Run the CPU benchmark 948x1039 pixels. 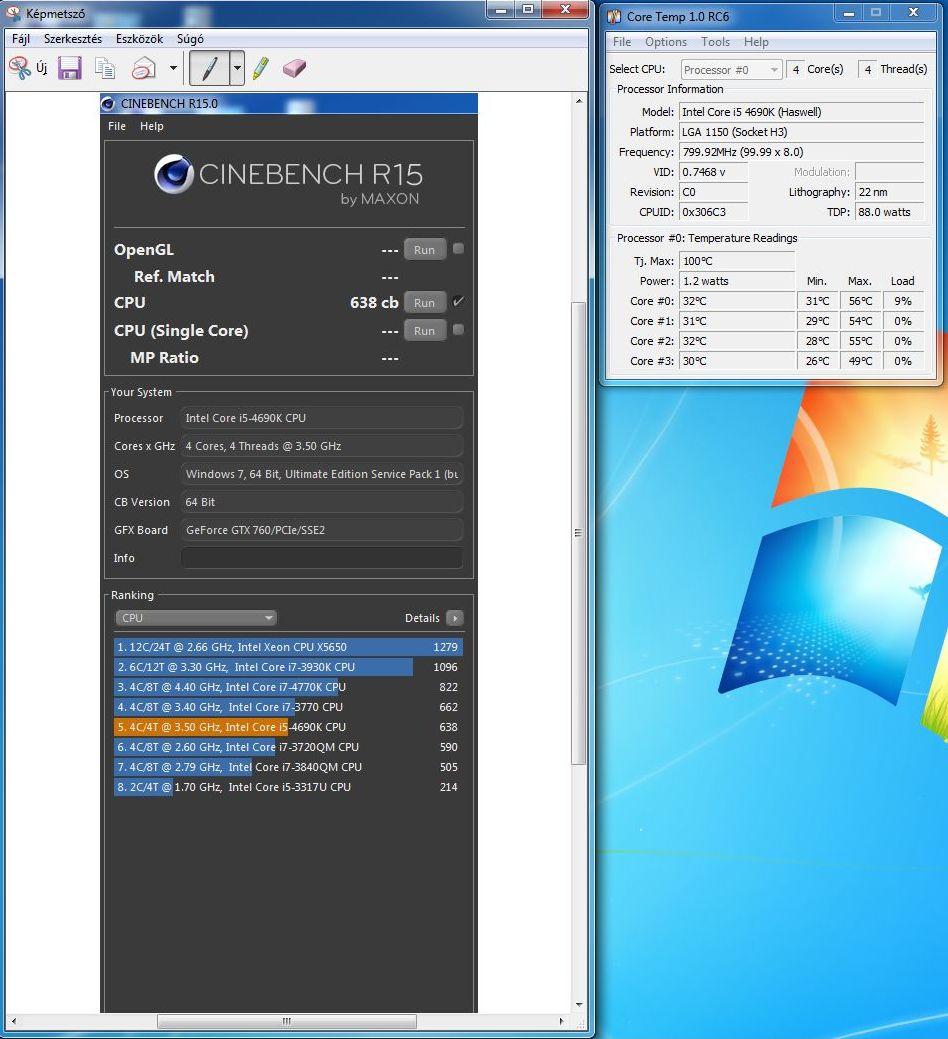(425, 303)
